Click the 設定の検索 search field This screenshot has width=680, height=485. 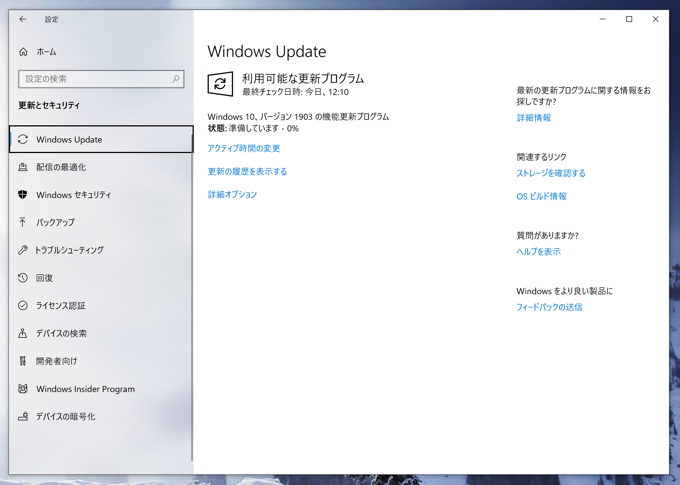101,79
